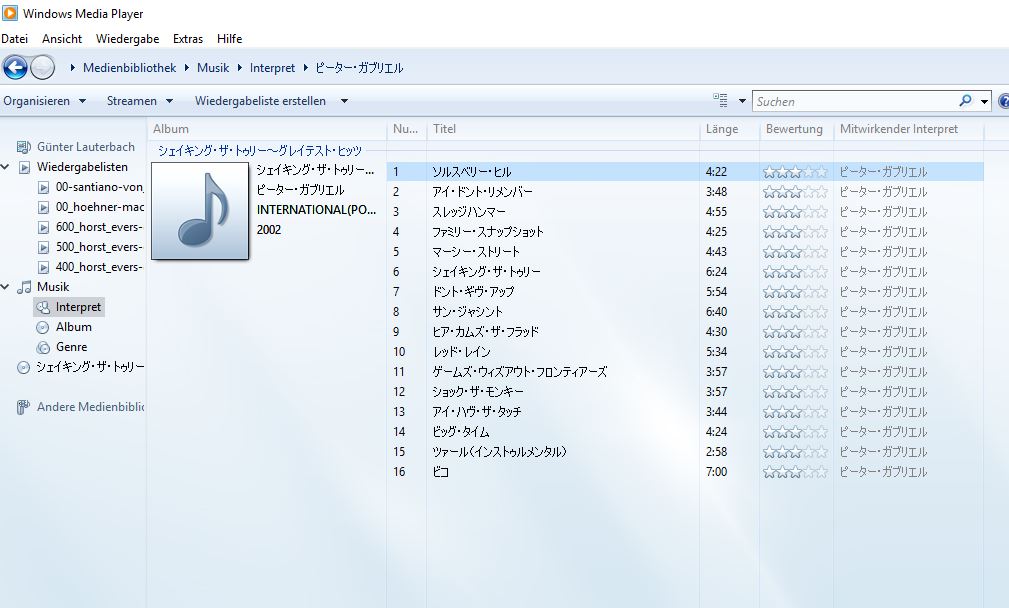Sort by the Album column header

click(x=267, y=129)
